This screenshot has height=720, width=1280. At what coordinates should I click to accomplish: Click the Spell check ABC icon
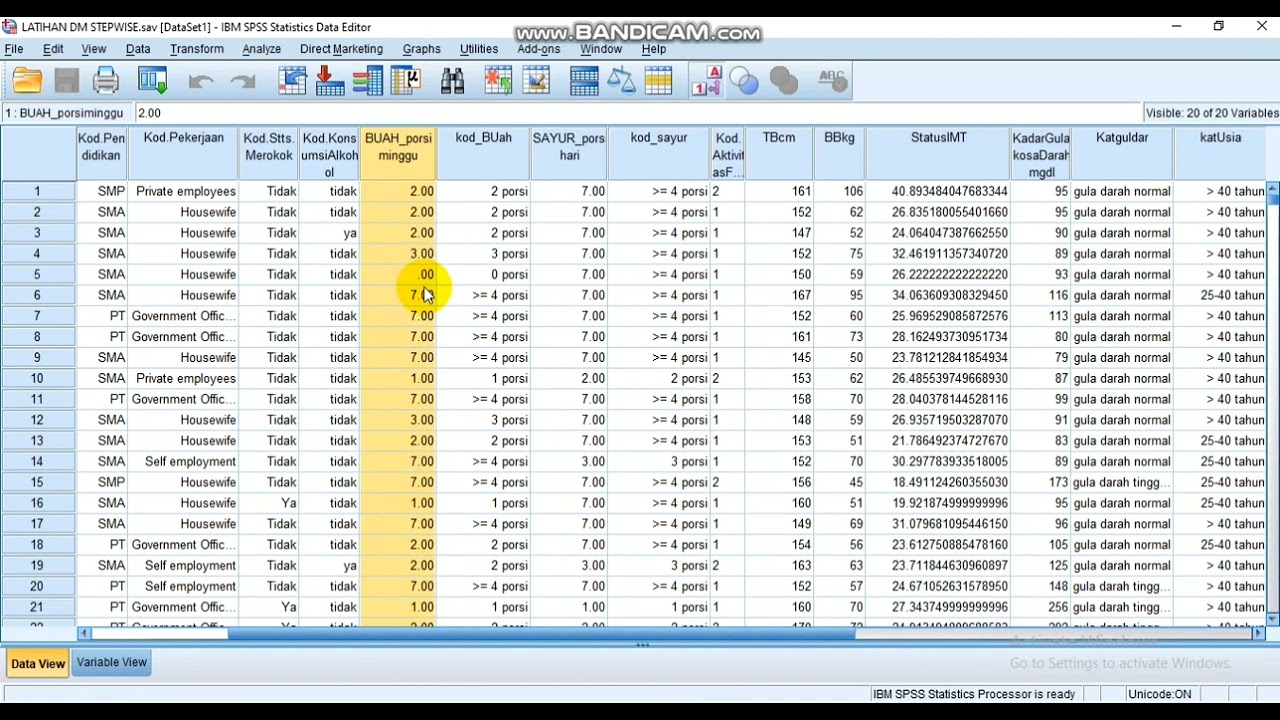click(x=832, y=81)
